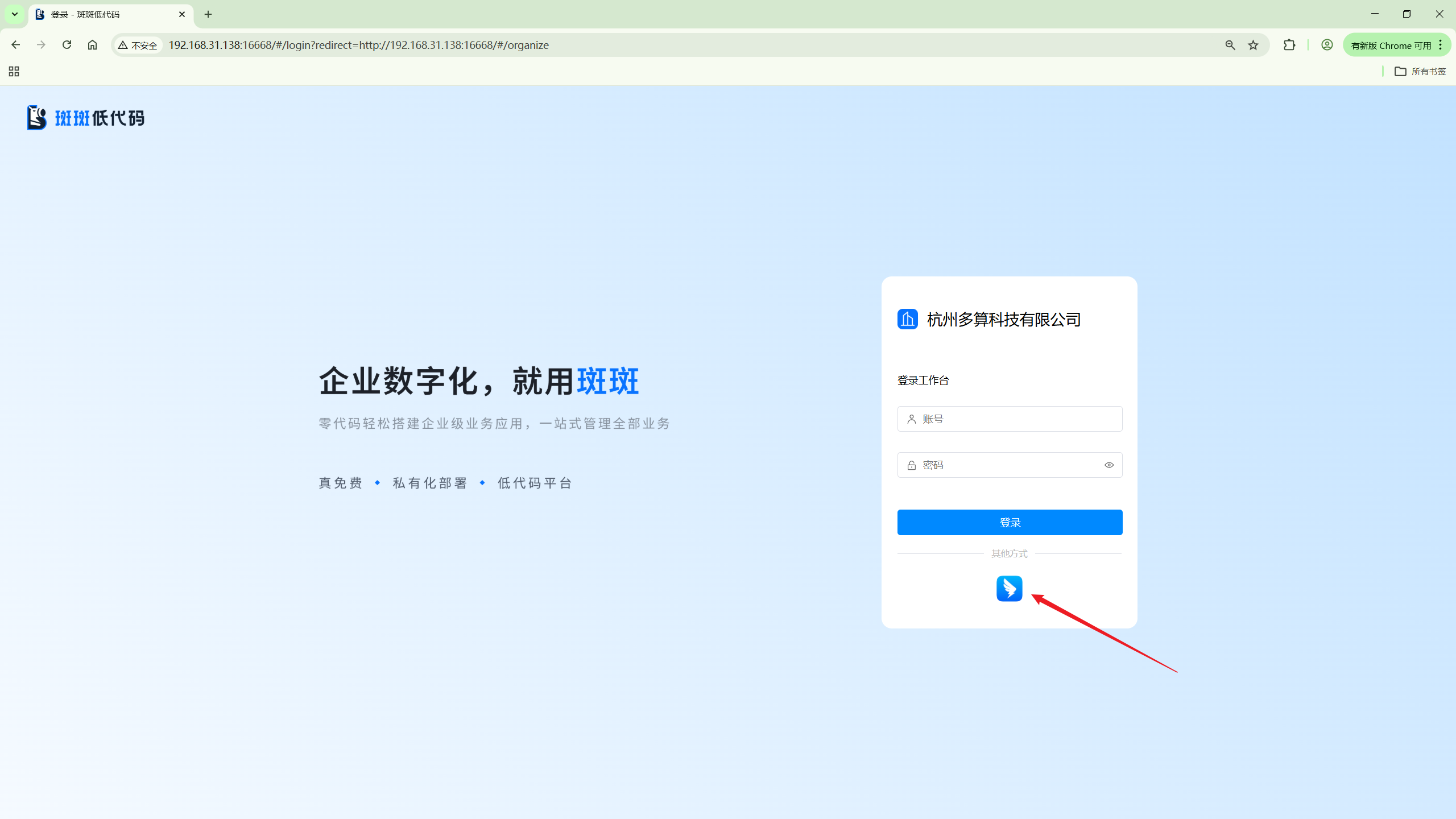Open the Chrome profile icon

click(x=1326, y=45)
